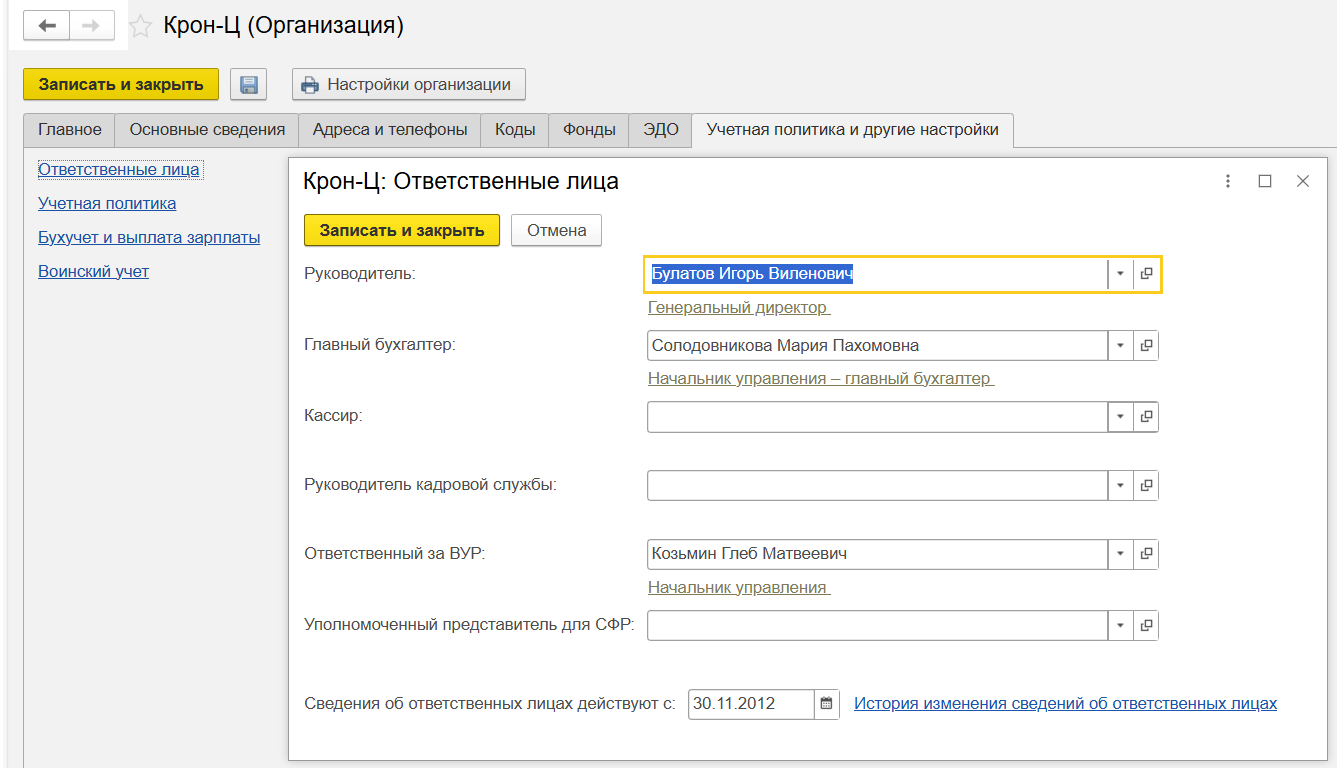The image size is (1337, 768).
Task: Click the Кассир field open icon
Action: [1146, 416]
